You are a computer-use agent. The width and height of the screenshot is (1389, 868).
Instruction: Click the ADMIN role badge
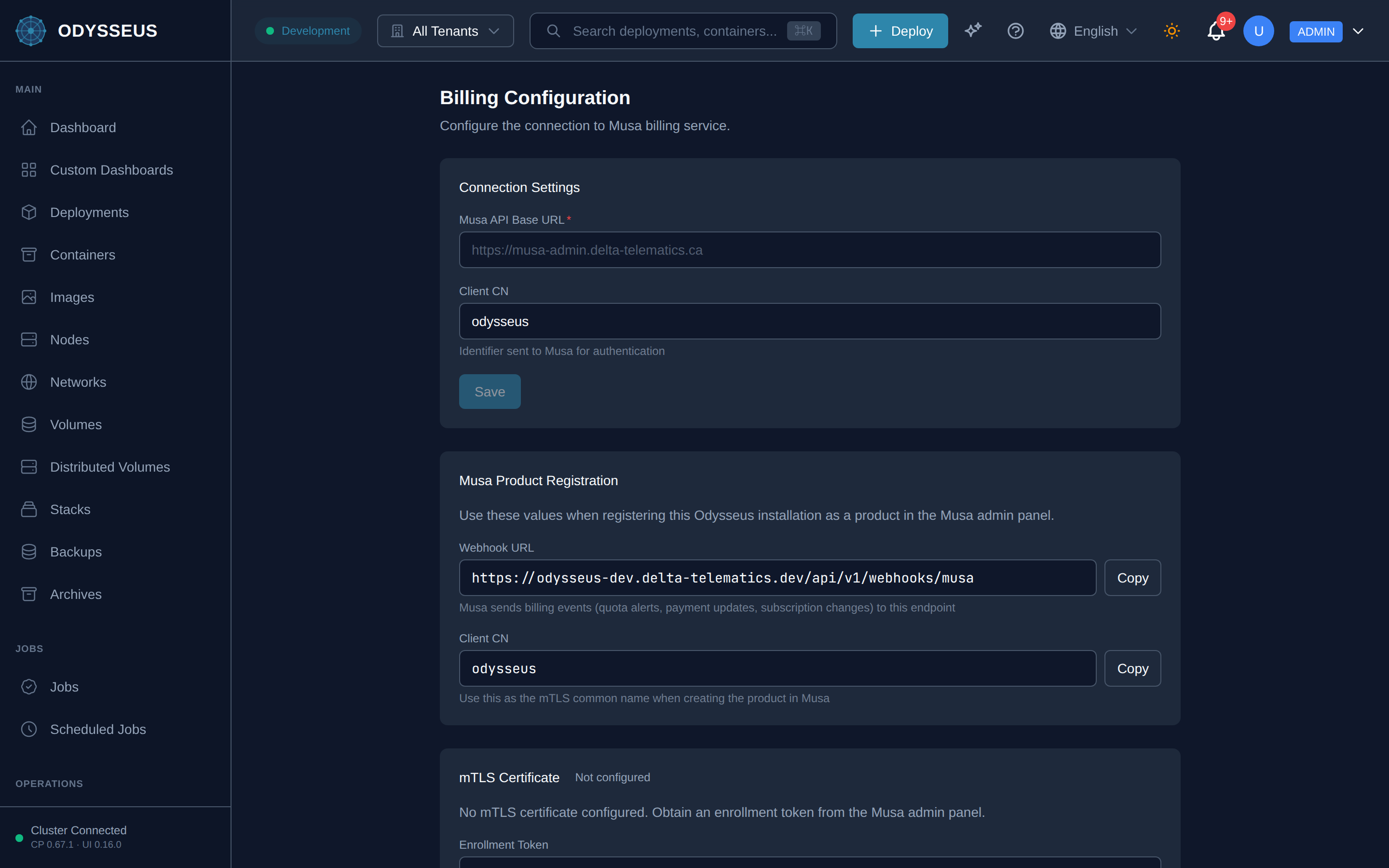[1316, 31]
